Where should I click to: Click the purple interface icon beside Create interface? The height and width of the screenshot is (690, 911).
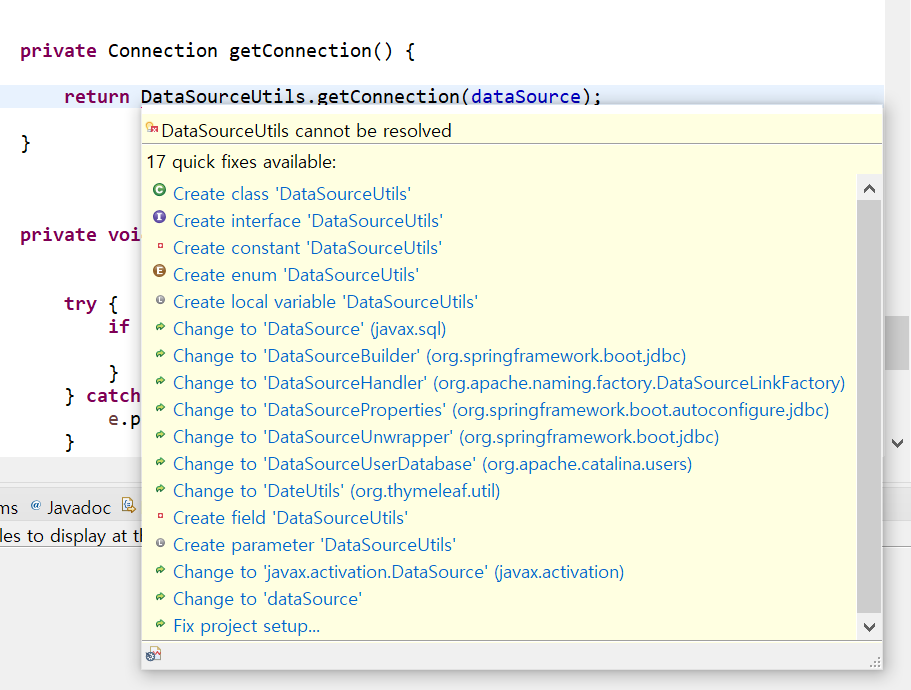tap(160, 217)
